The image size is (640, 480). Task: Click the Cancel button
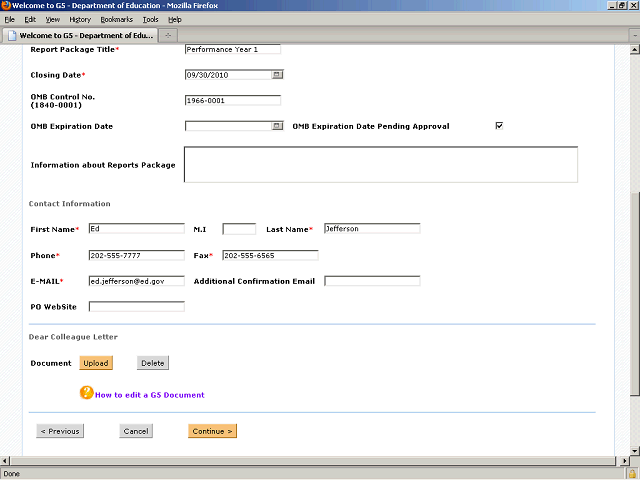click(x=136, y=431)
